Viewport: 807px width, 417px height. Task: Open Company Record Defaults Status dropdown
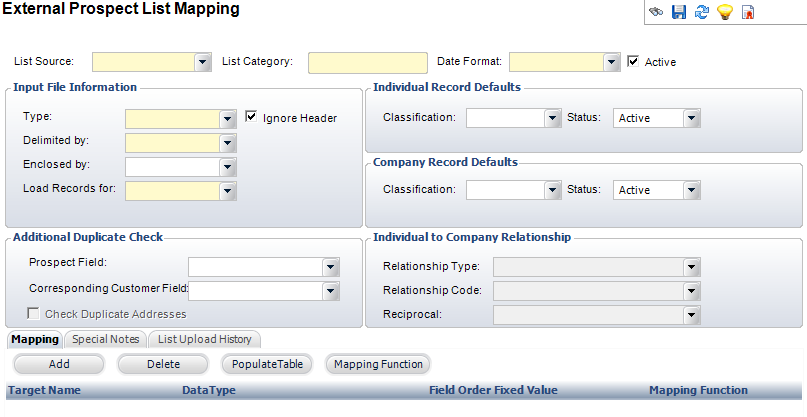690,190
